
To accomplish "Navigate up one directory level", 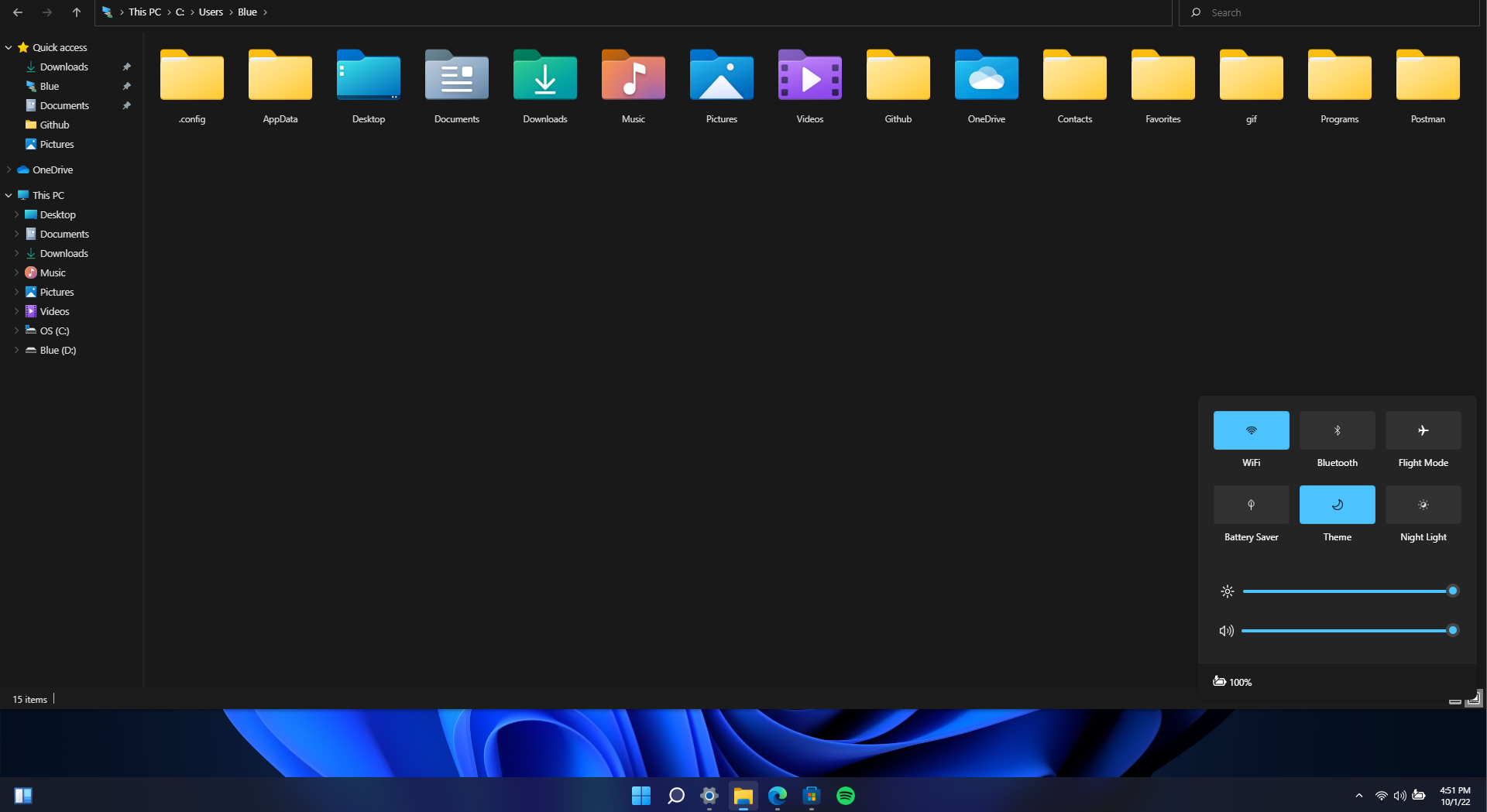I will [x=76, y=12].
